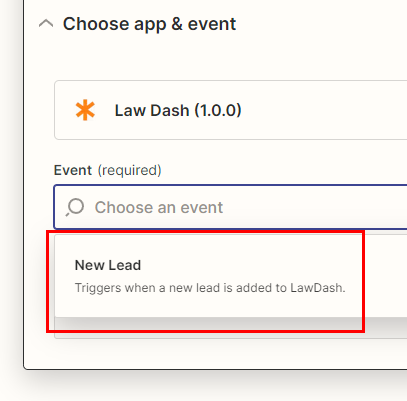407x401 pixels.
Task: Click the Event (required) field label
Action: [x=108, y=170]
